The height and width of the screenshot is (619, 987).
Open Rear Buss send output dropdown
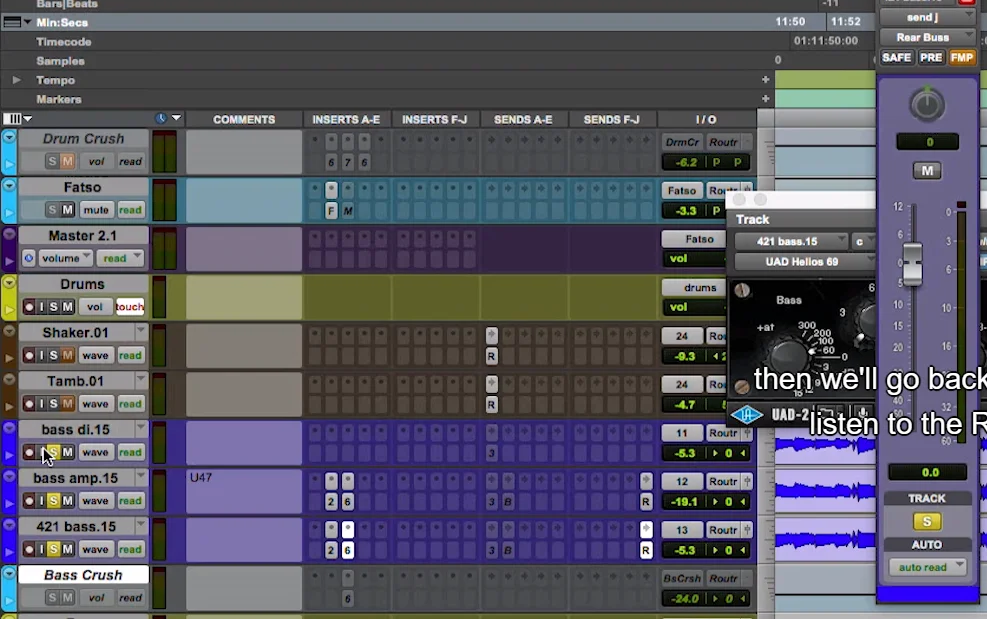(x=927, y=37)
